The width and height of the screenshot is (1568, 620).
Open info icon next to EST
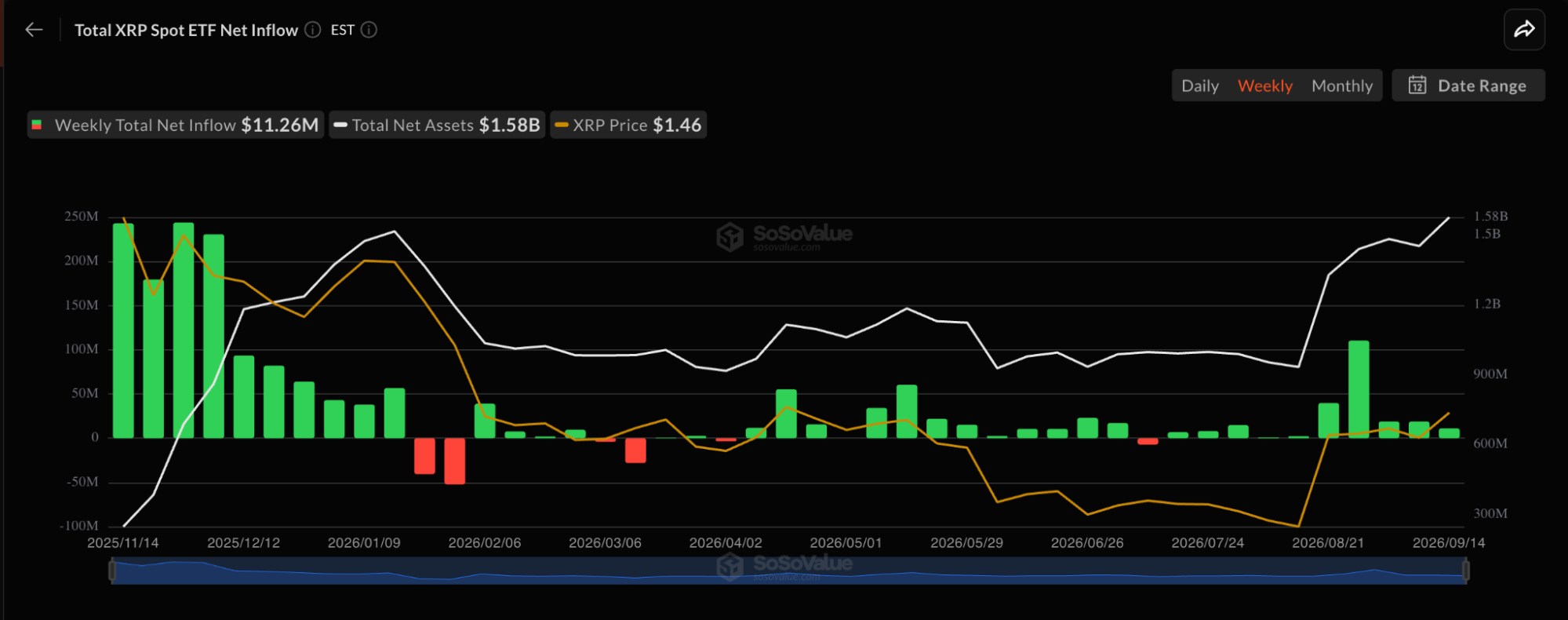[369, 30]
